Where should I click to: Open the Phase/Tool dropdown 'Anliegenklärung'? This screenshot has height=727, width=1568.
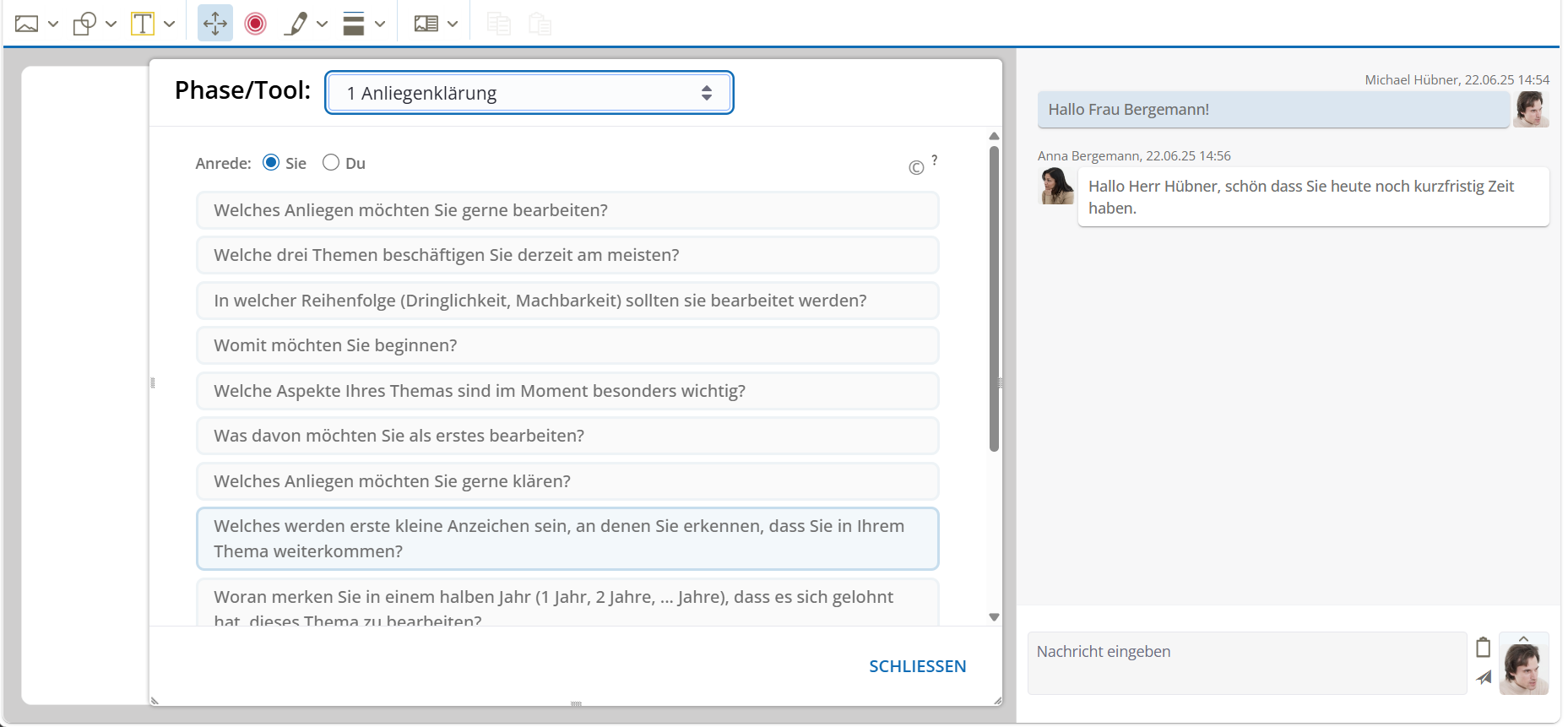(529, 93)
